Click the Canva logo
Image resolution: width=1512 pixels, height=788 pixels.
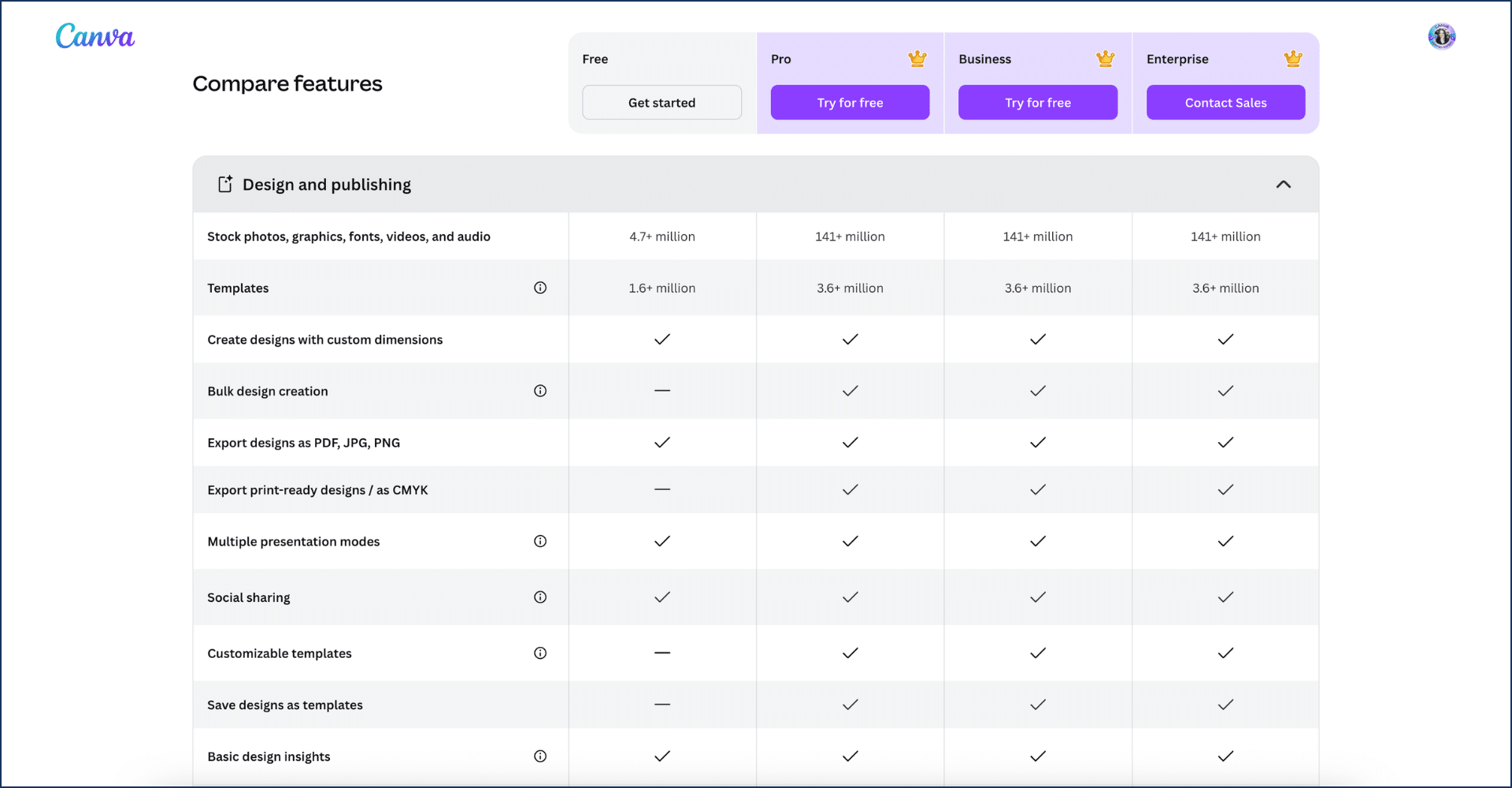[x=95, y=36]
